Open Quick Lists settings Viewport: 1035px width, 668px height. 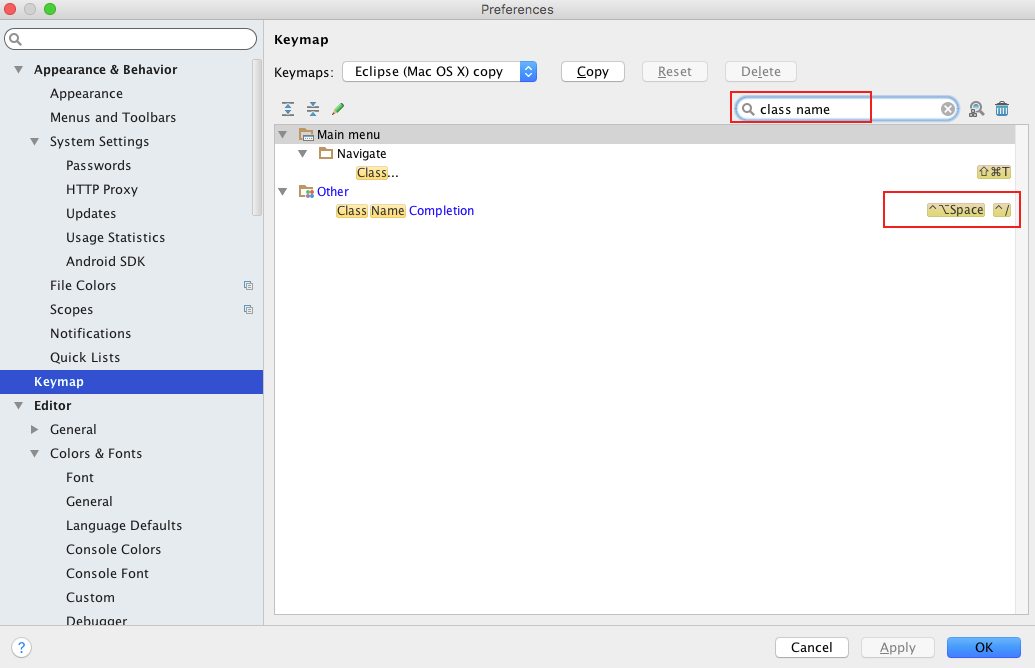pos(85,358)
